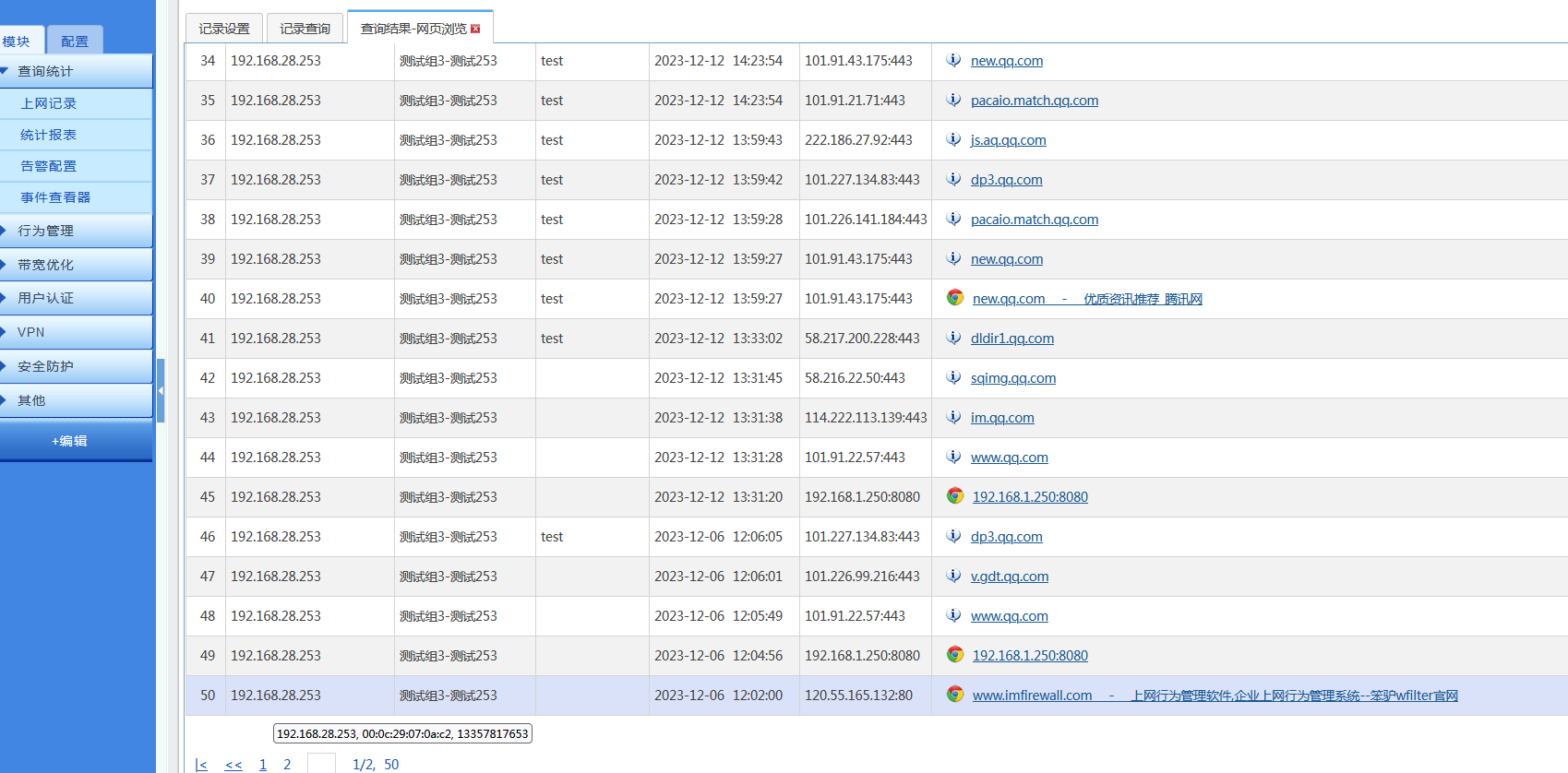The height and width of the screenshot is (773, 1568).
Task: Click the Chrome icon in row 45
Action: [x=955, y=496]
